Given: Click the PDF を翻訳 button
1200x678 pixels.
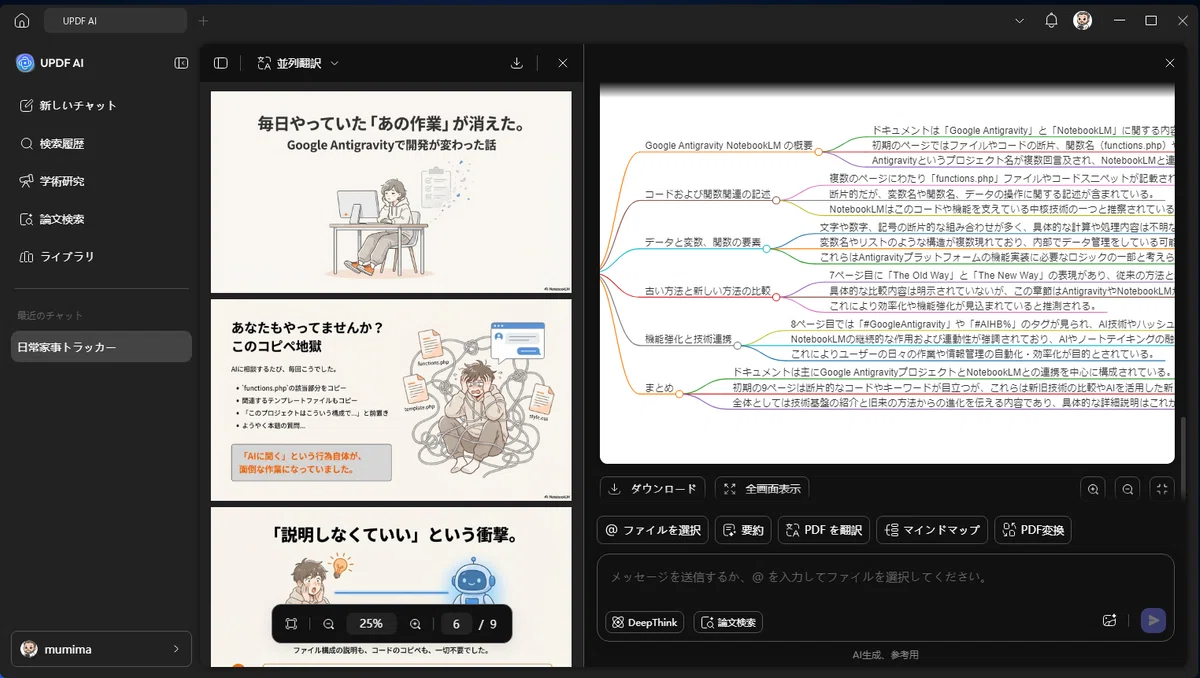Looking at the screenshot, I should point(824,530).
